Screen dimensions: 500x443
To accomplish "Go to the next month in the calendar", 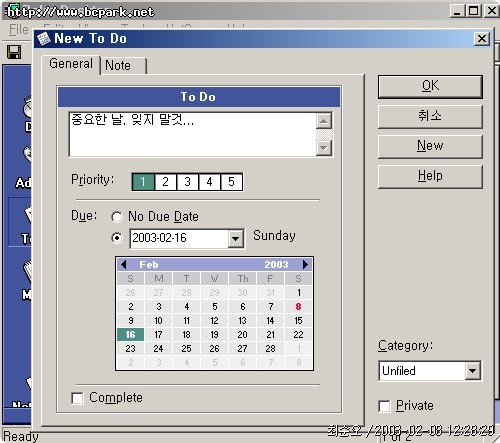I will [x=305, y=264].
